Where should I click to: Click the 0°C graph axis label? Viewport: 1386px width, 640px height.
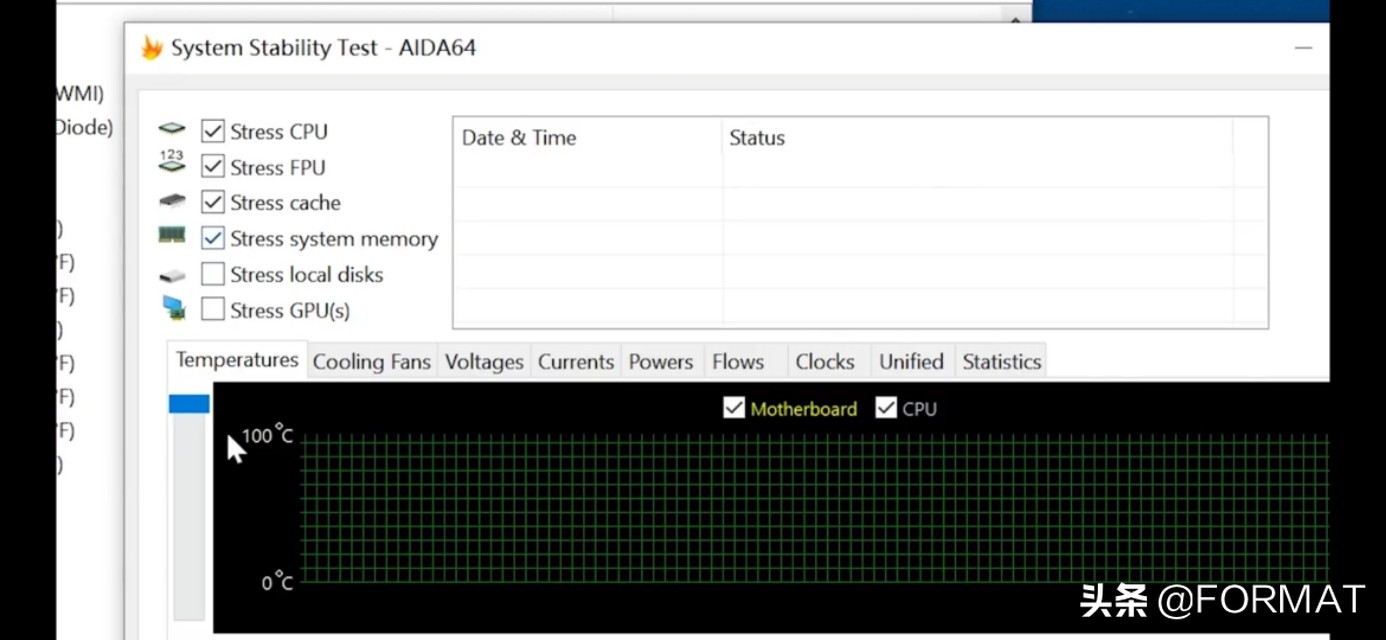tap(277, 582)
